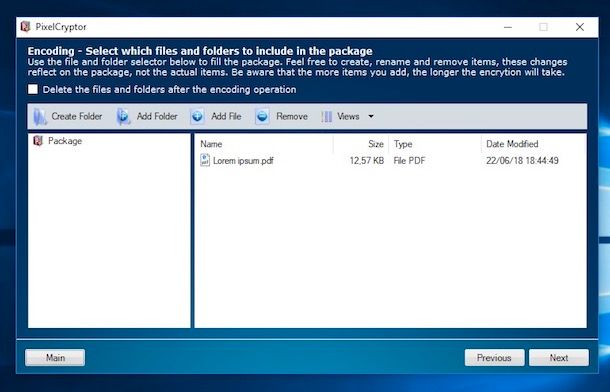Click the Remove minus icon
610x392 pixels.
click(262, 116)
